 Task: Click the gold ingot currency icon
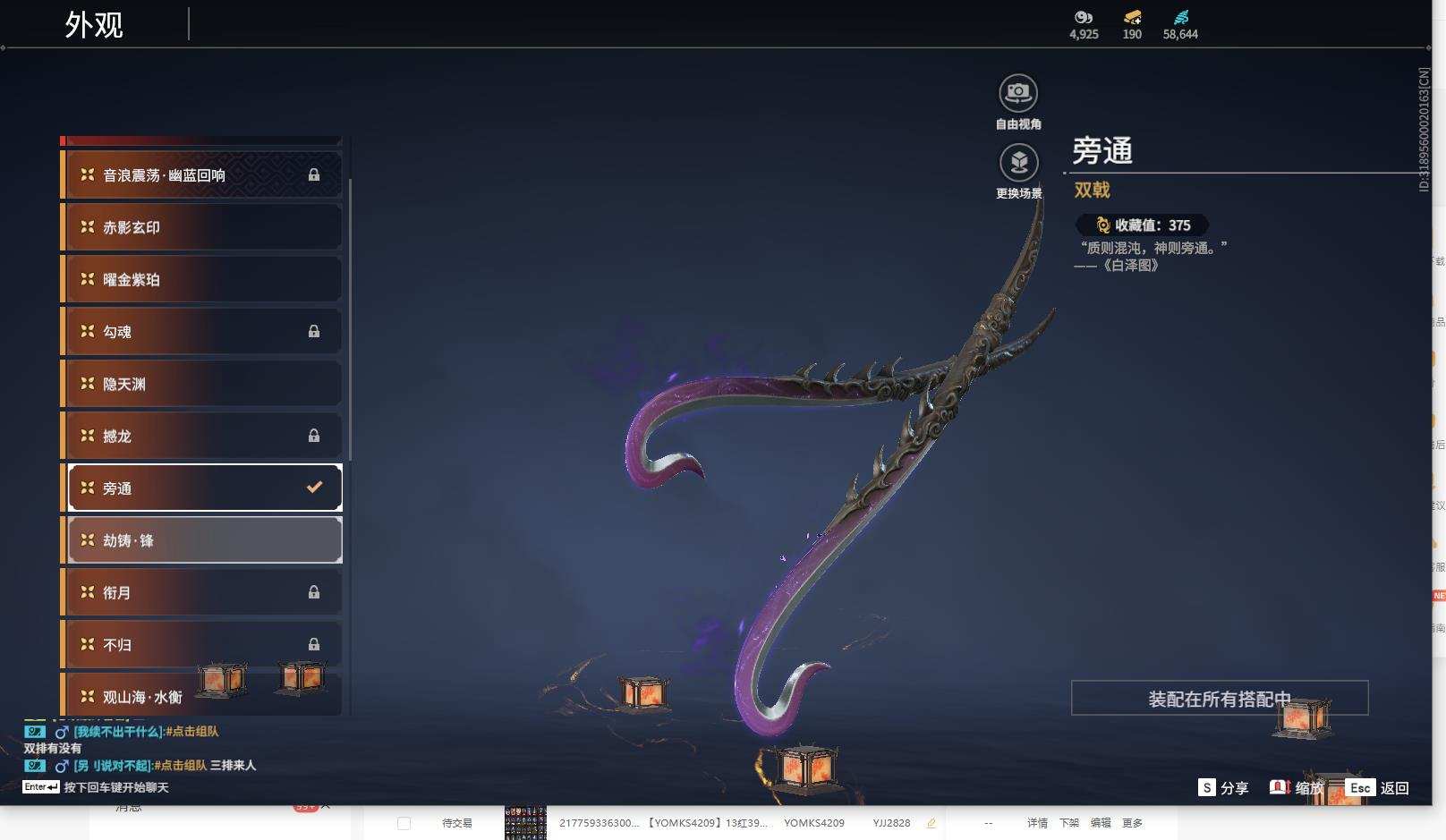pyautogui.click(x=1132, y=17)
